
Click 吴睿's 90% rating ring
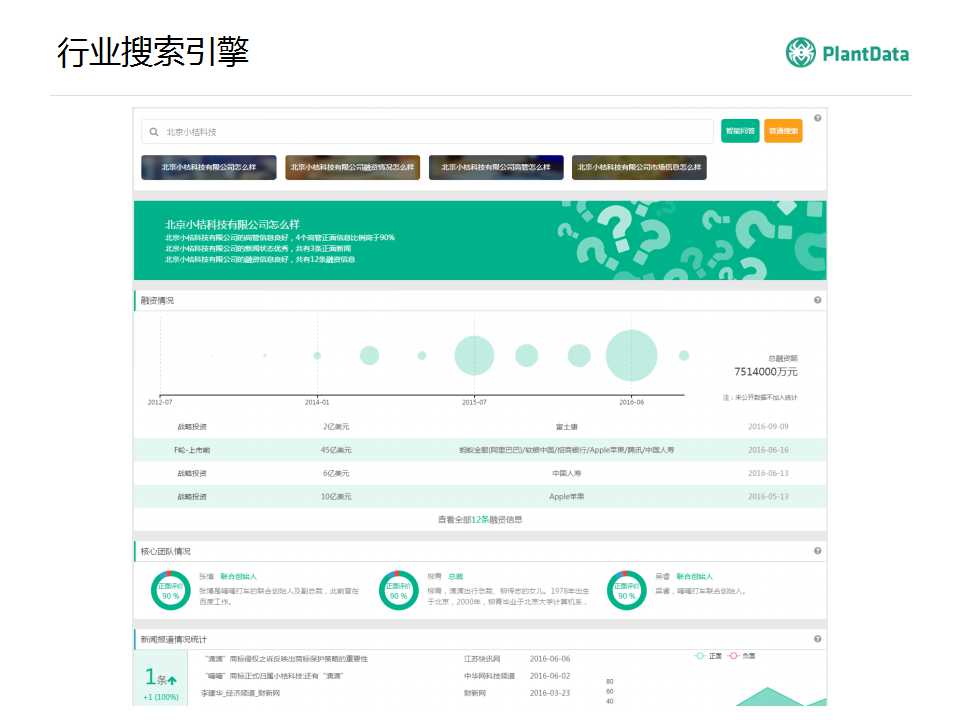tap(626, 591)
